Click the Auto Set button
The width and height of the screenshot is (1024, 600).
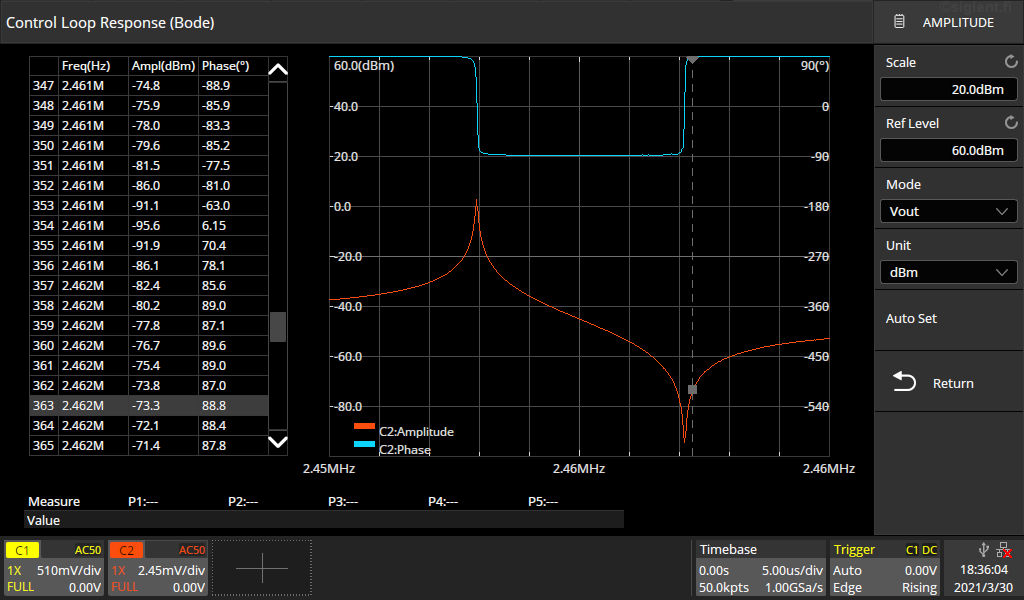pos(948,319)
